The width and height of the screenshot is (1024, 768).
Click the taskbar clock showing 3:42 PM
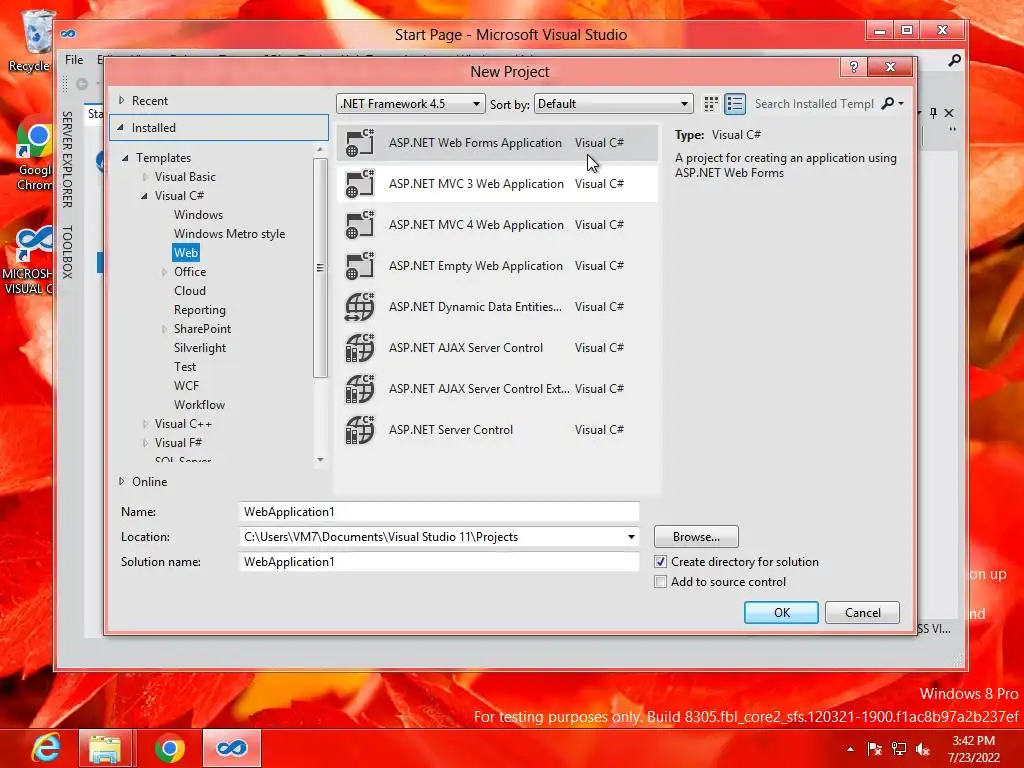click(974, 749)
